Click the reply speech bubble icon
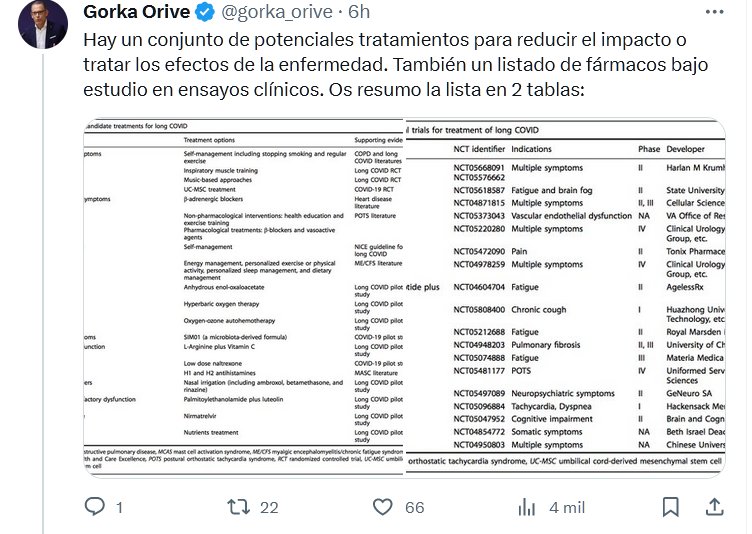Screen dimensions: 752x534 tap(95, 507)
